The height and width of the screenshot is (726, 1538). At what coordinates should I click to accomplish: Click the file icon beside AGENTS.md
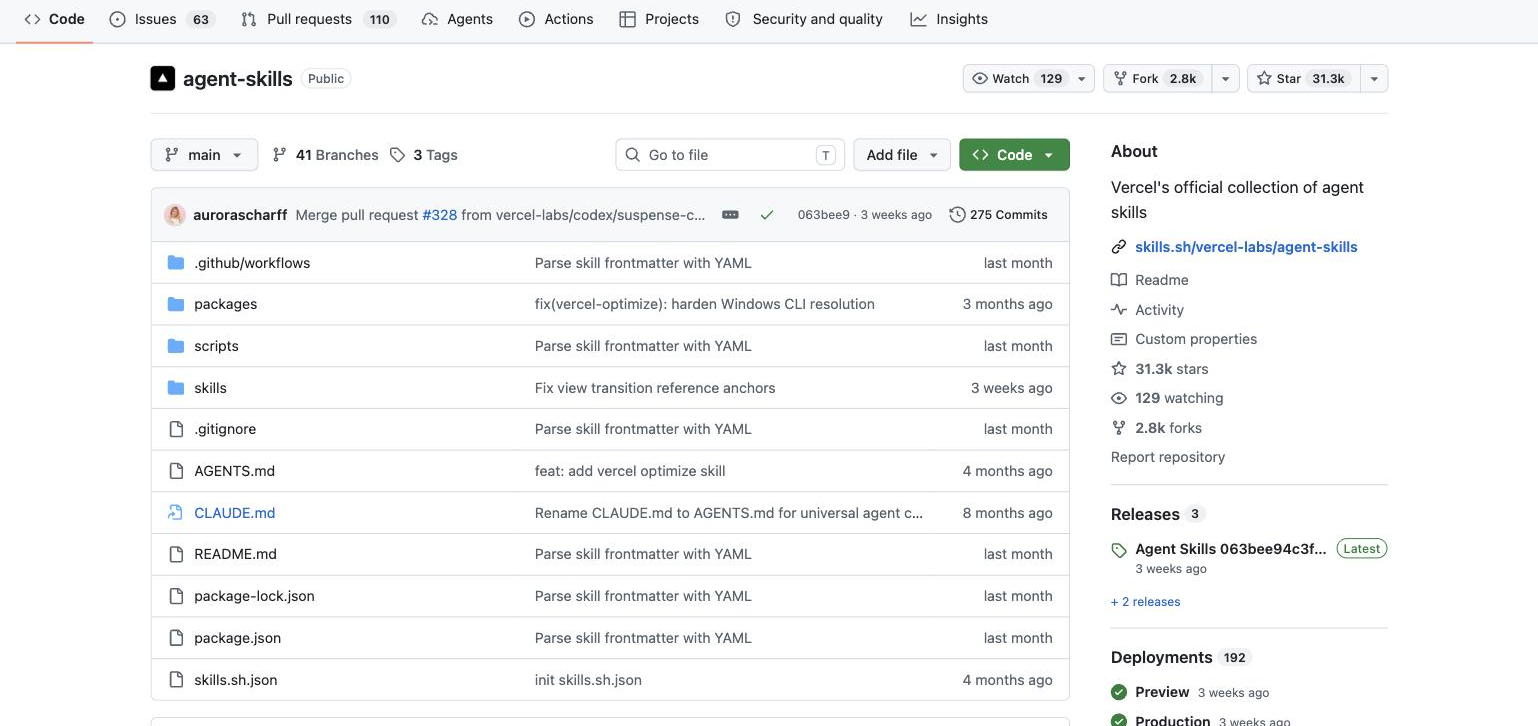tap(176, 471)
